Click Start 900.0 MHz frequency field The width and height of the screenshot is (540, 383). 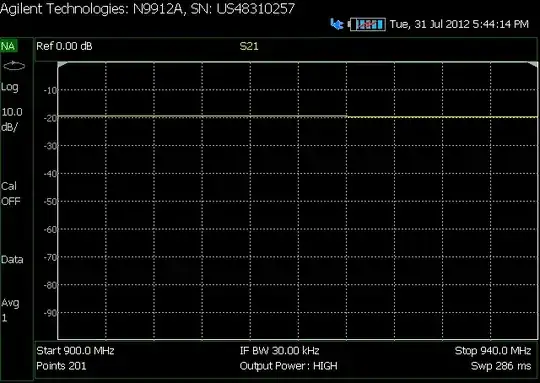coord(75,351)
